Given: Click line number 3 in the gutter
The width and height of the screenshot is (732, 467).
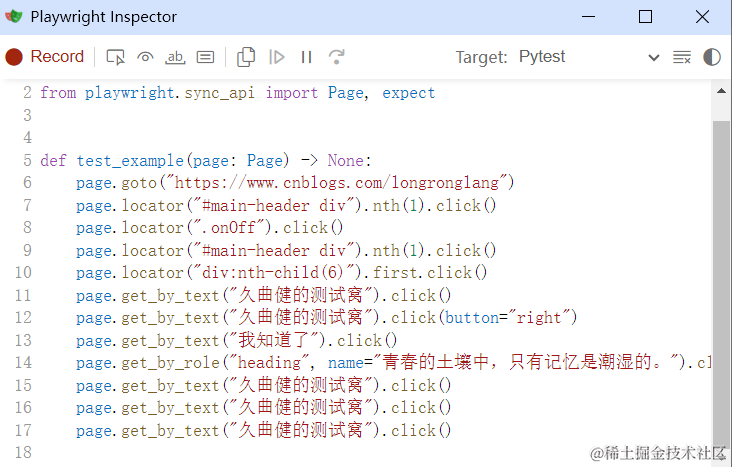Looking at the screenshot, I should pos(28,115).
